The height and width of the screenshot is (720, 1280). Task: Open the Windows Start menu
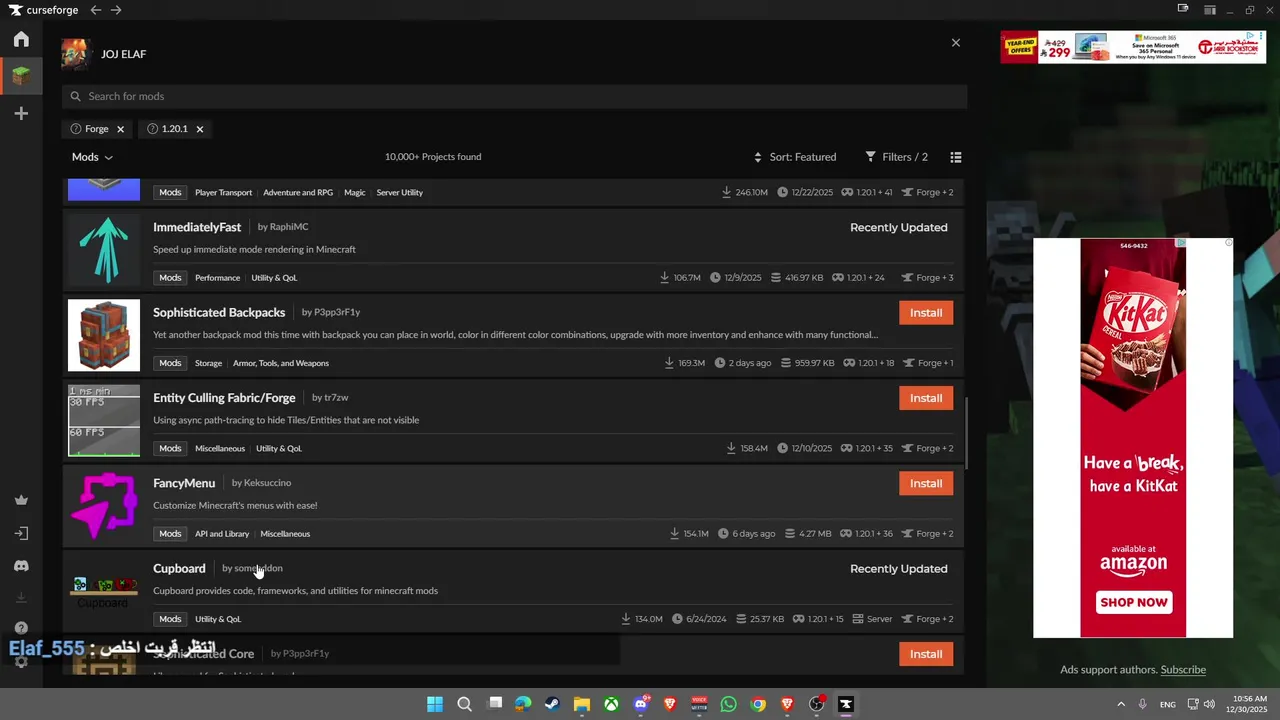click(x=435, y=704)
